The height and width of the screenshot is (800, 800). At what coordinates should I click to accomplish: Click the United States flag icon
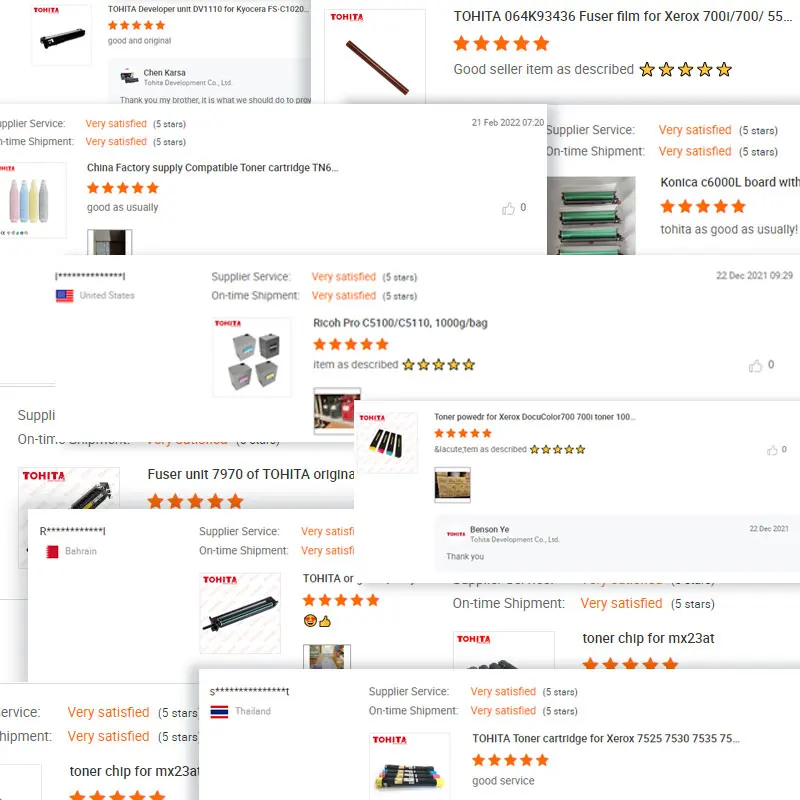[x=65, y=295]
